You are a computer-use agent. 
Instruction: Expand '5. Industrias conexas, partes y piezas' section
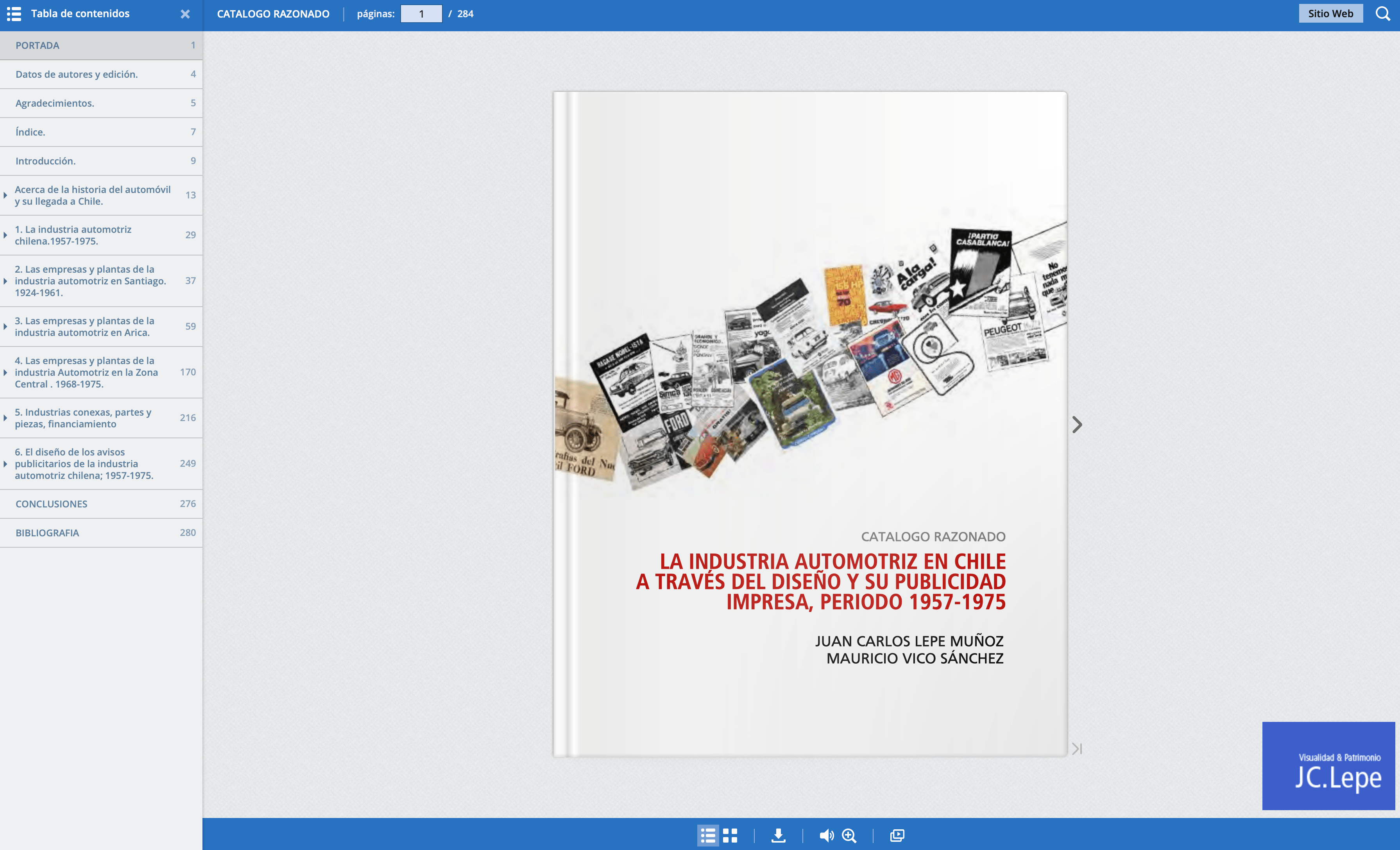5,418
